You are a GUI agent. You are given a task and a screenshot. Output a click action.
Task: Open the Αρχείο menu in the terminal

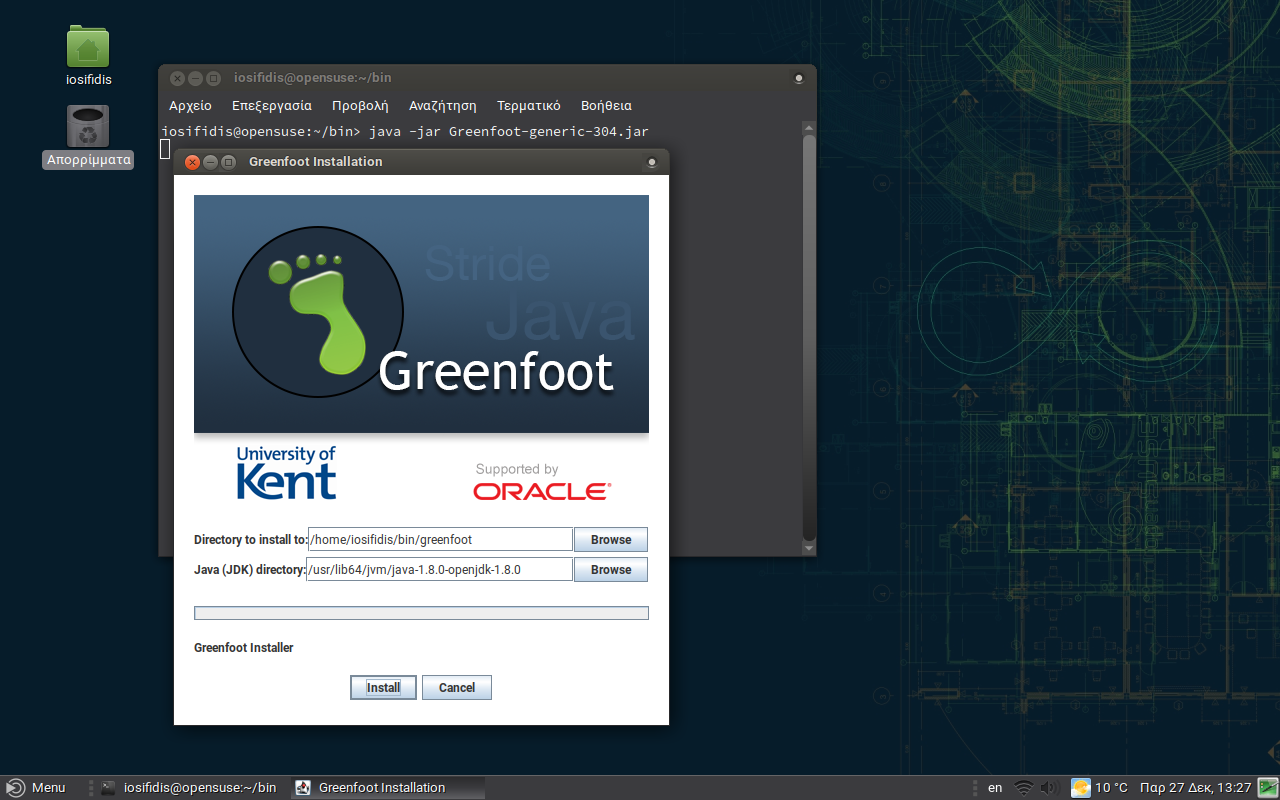point(190,105)
